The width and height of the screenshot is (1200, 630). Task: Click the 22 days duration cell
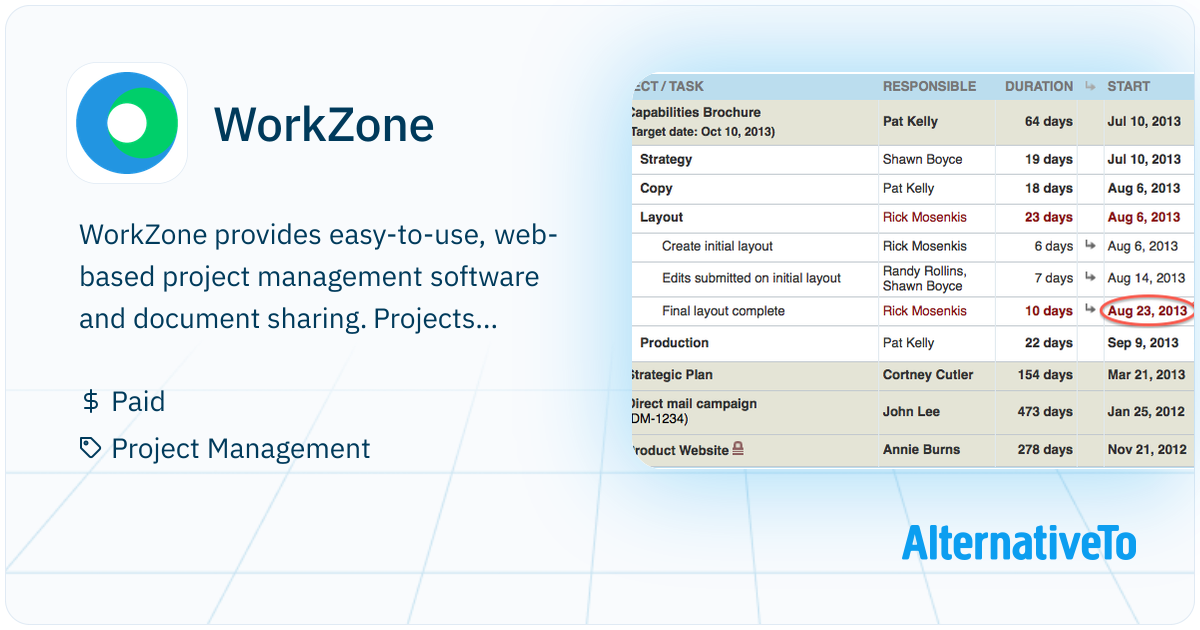(x=1048, y=343)
